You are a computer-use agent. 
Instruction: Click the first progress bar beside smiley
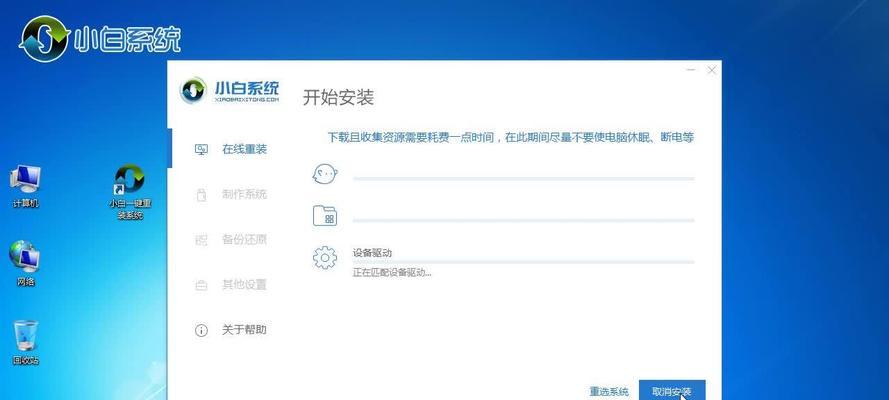(x=523, y=178)
